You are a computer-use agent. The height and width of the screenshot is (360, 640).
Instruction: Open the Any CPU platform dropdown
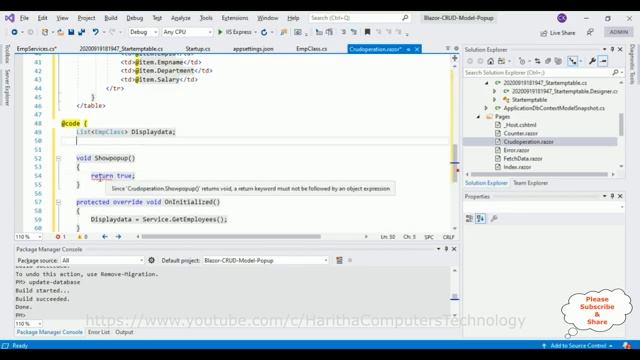click(x=187, y=32)
